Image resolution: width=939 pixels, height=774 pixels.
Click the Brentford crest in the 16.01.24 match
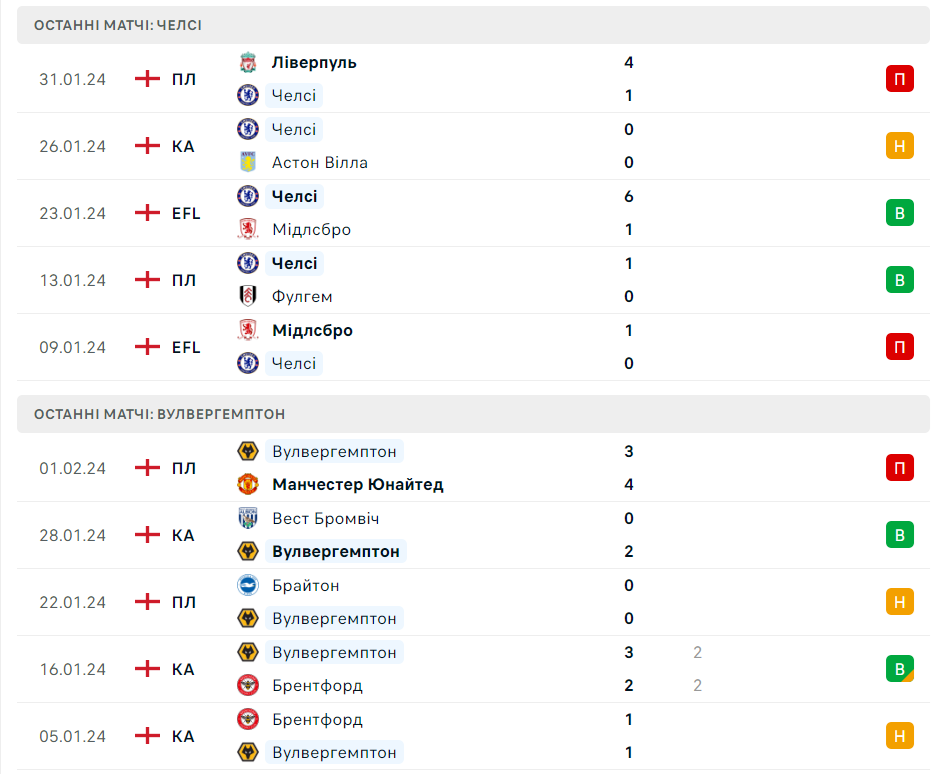(247, 686)
